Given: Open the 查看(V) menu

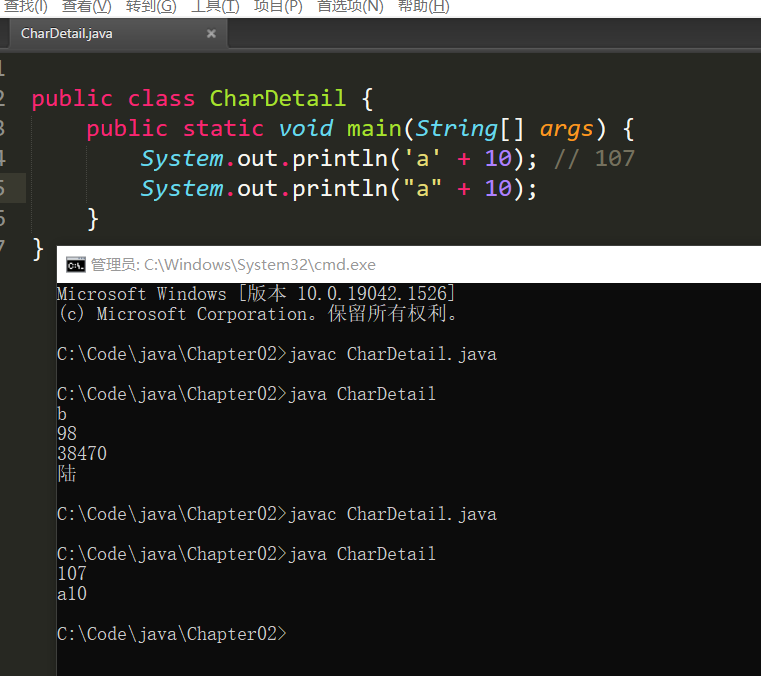Looking at the screenshot, I should tap(86, 7).
